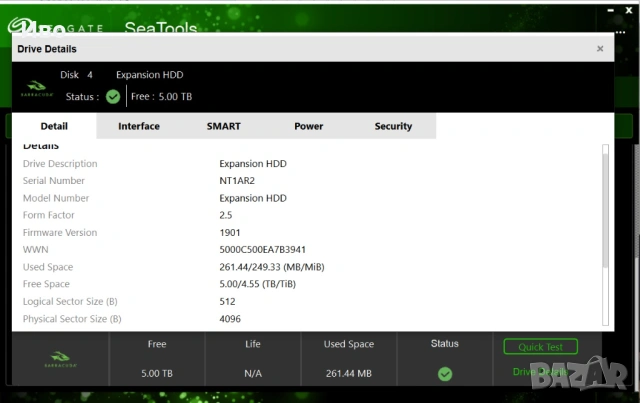
Task: Click the green Status checkmark in bottom row
Action: (445, 373)
